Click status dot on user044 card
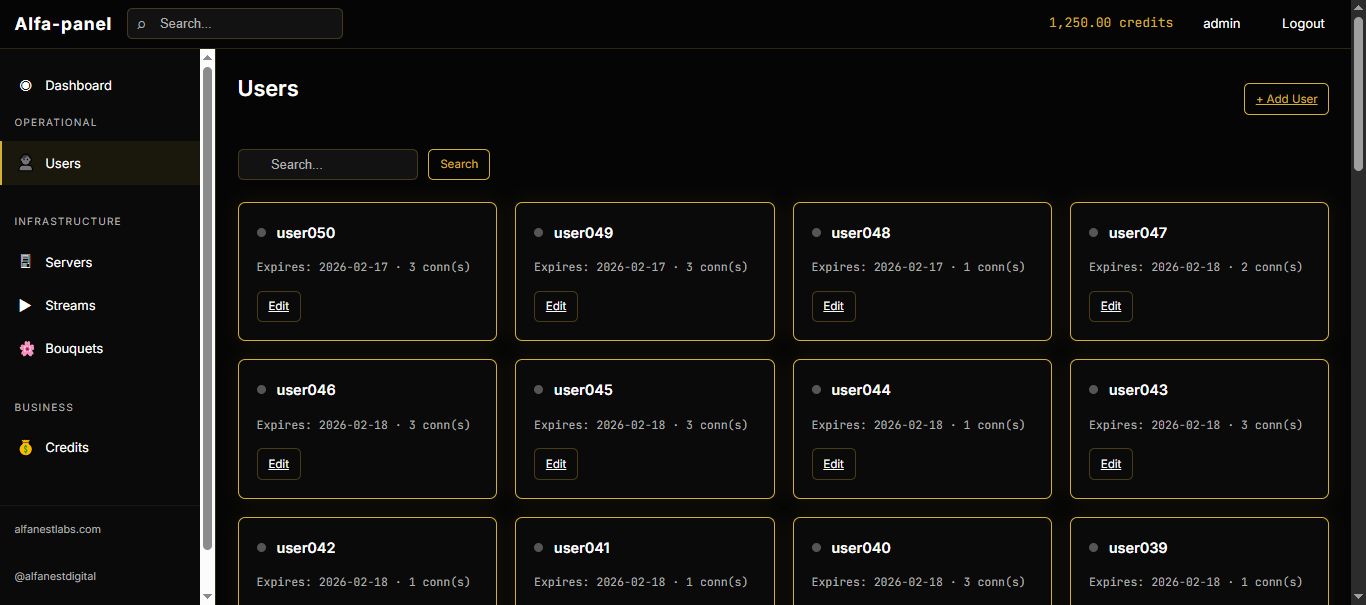The image size is (1366, 605). 816,390
